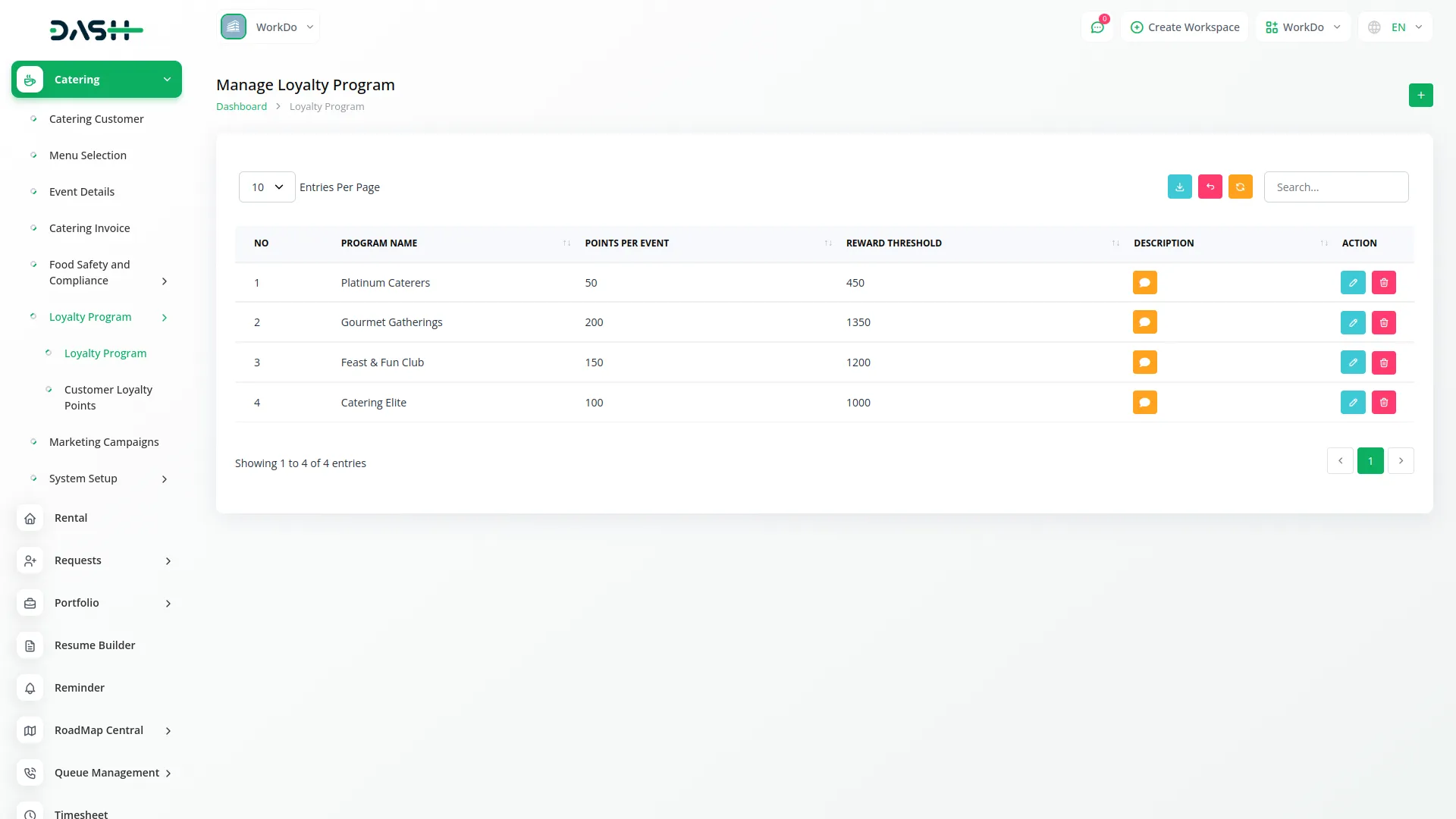Delete the Catering Elite program
The image size is (1456, 819).
1383,403
